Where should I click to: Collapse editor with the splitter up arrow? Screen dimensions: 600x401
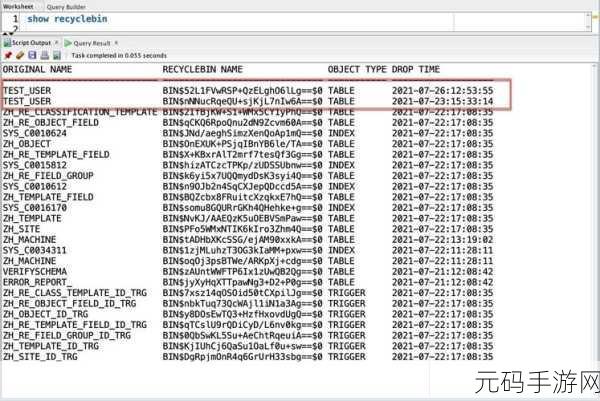(x=5, y=34)
